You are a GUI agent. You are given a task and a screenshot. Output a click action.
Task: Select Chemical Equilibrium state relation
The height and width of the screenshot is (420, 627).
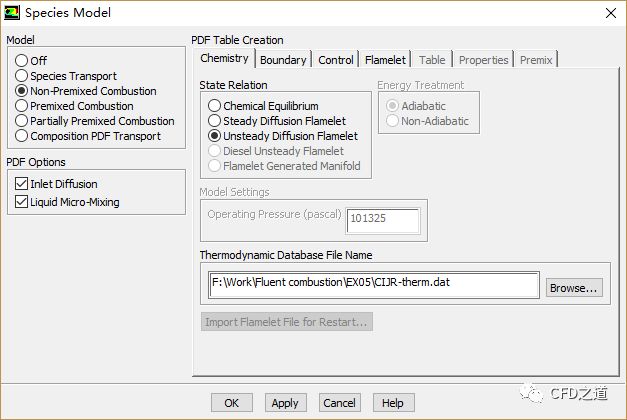click(214, 106)
